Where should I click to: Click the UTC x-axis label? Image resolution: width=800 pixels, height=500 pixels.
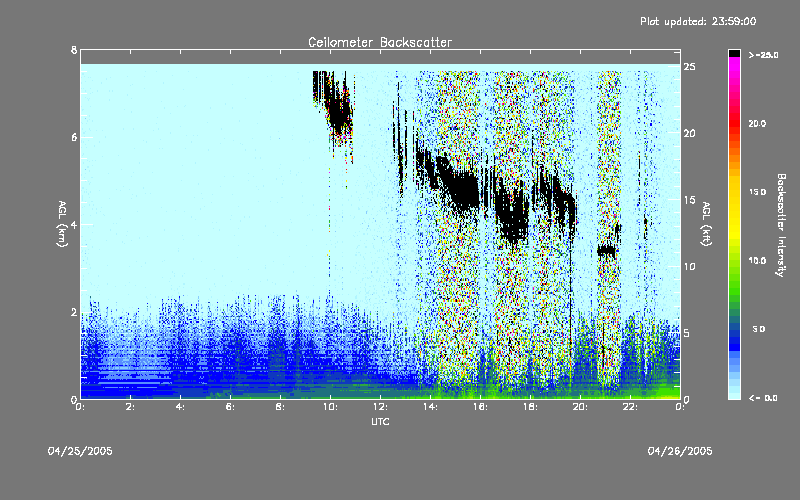[x=380, y=421]
